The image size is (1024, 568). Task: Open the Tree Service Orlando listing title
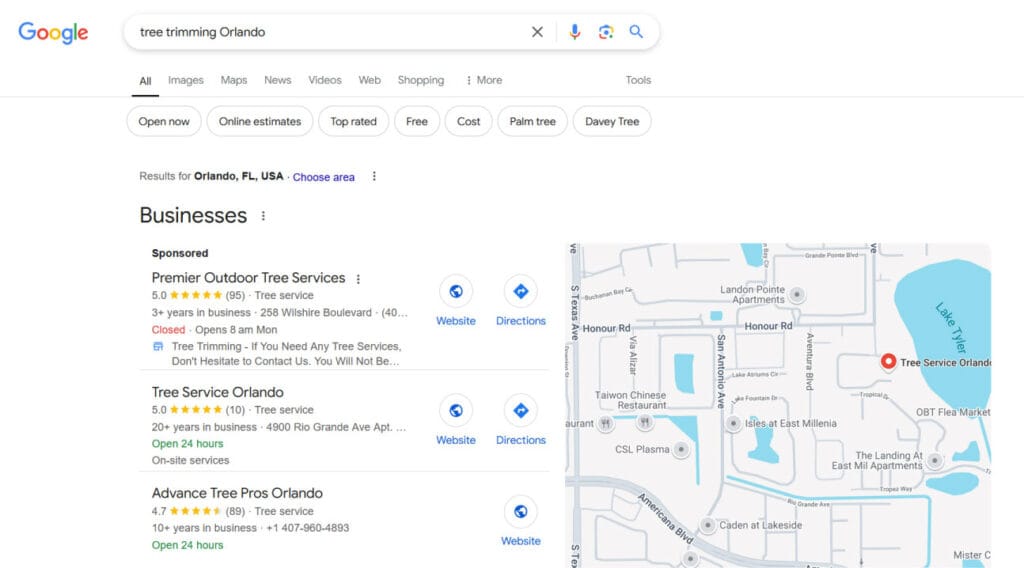point(217,392)
